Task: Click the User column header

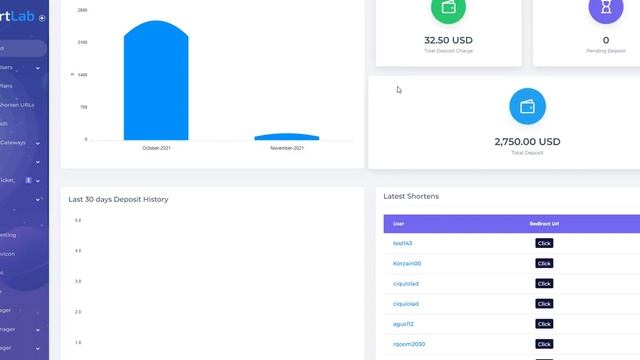Action: pos(398,224)
